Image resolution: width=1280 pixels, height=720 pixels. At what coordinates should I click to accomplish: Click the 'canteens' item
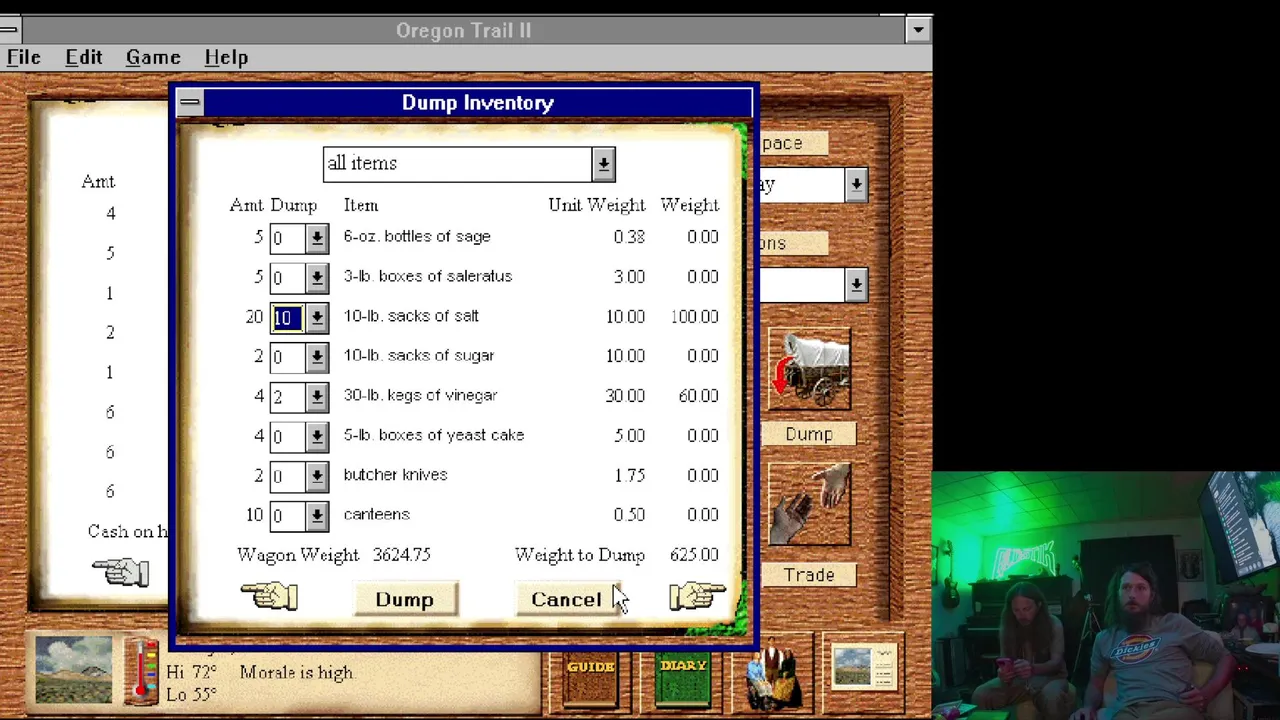[x=376, y=514]
